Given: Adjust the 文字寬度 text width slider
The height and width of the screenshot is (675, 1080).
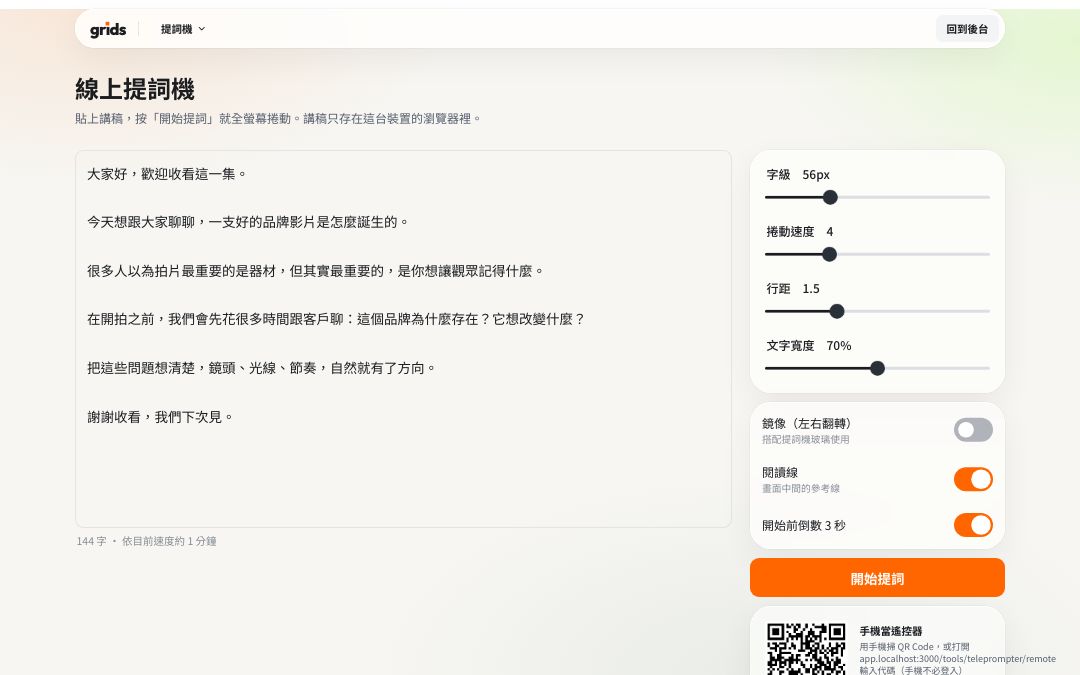Looking at the screenshot, I should 877,368.
